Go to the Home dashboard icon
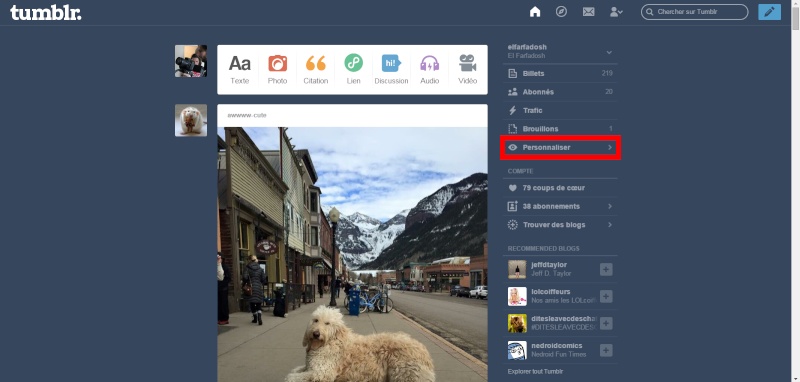Image resolution: width=800 pixels, height=382 pixels. click(x=535, y=12)
